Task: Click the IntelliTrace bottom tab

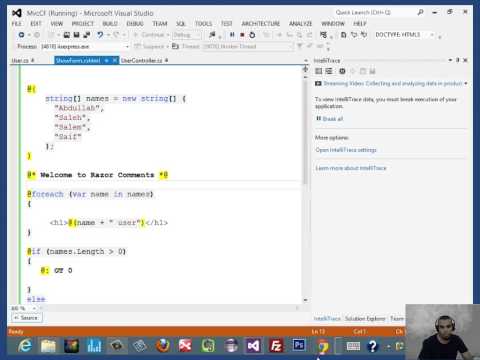Action: (x=327, y=319)
